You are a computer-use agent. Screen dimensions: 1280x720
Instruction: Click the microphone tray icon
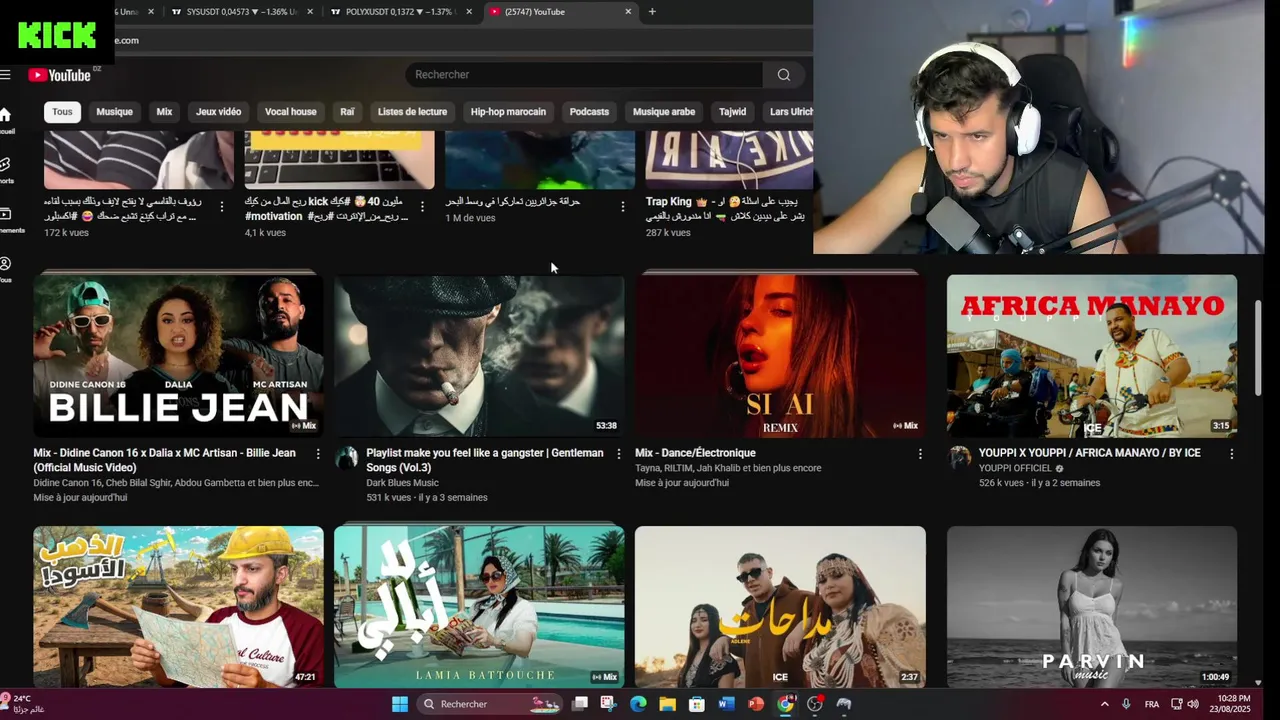coord(1127,704)
